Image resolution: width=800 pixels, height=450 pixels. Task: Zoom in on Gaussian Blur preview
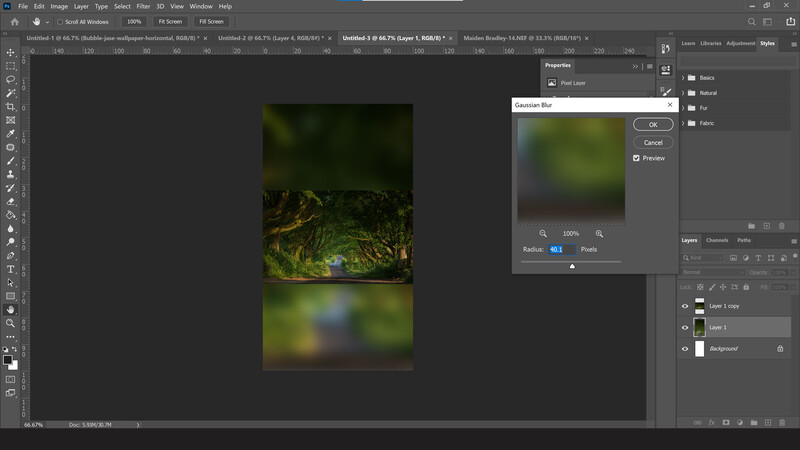pyautogui.click(x=599, y=234)
